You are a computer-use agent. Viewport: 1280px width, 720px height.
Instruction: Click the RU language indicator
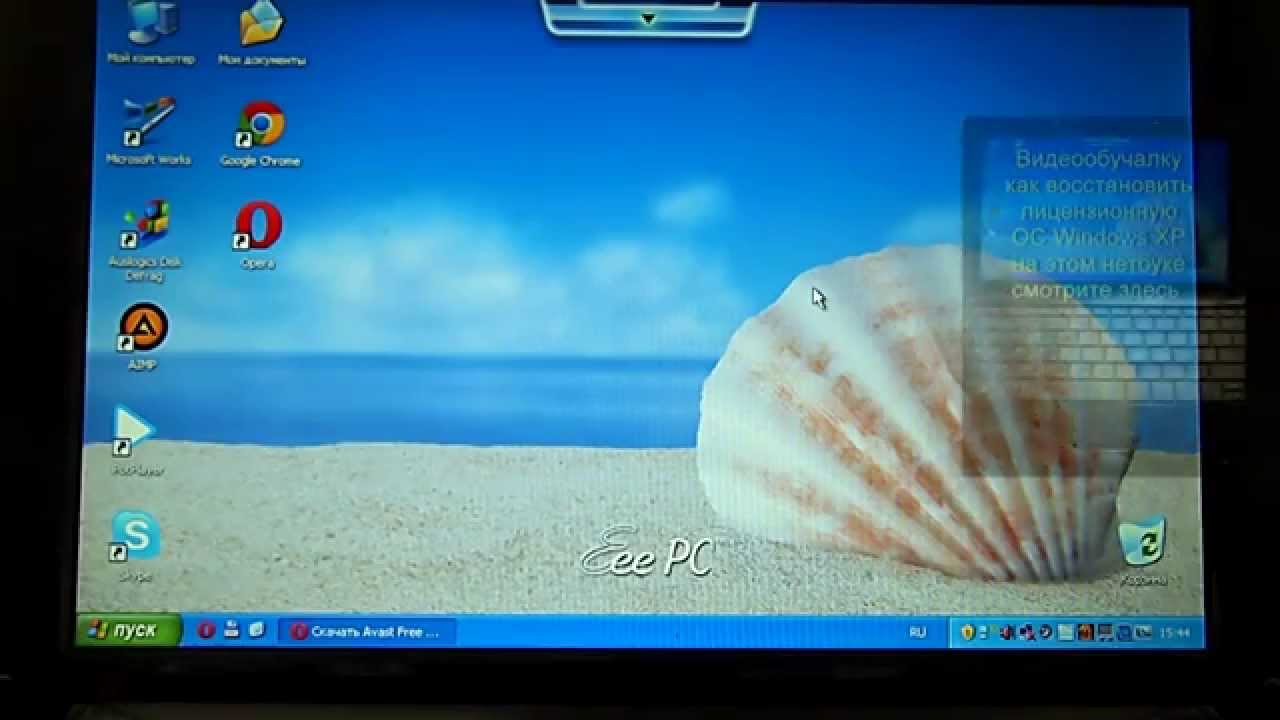click(x=917, y=631)
